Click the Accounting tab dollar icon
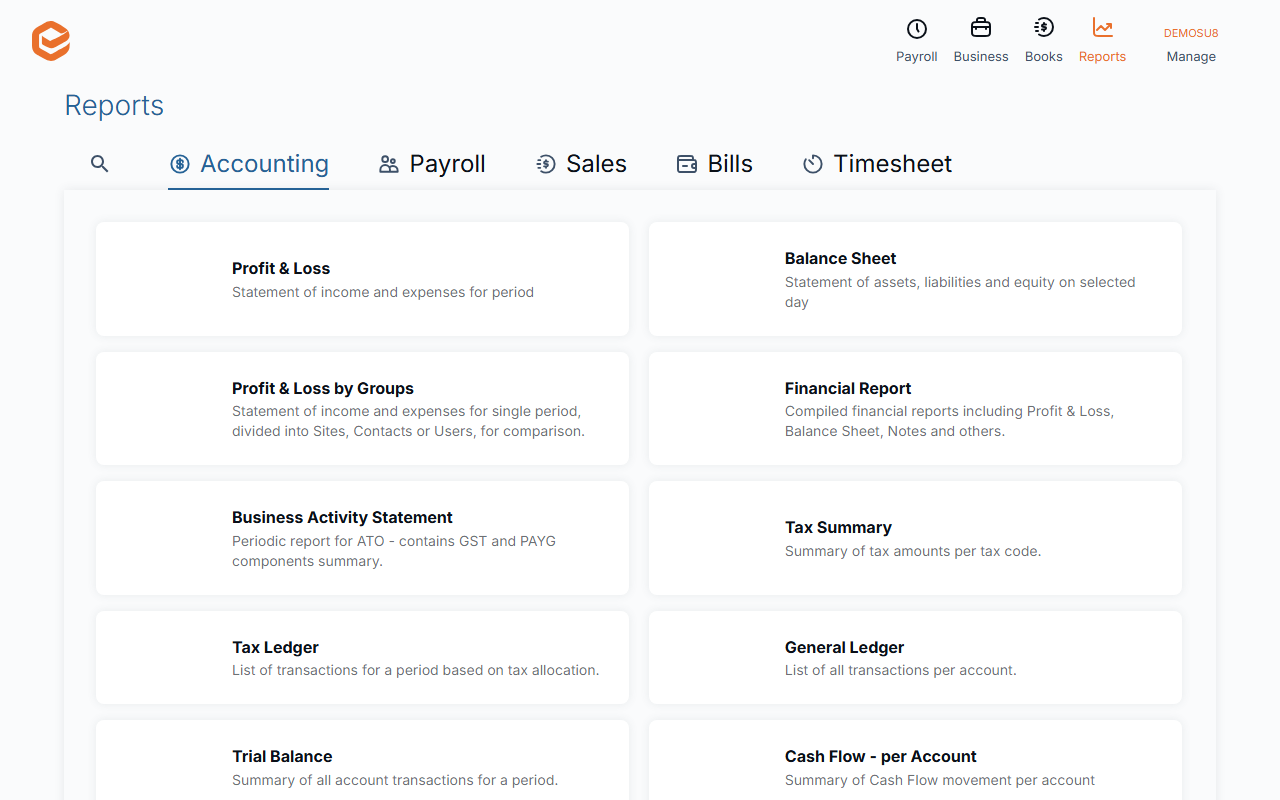The height and width of the screenshot is (800, 1280). (x=180, y=164)
